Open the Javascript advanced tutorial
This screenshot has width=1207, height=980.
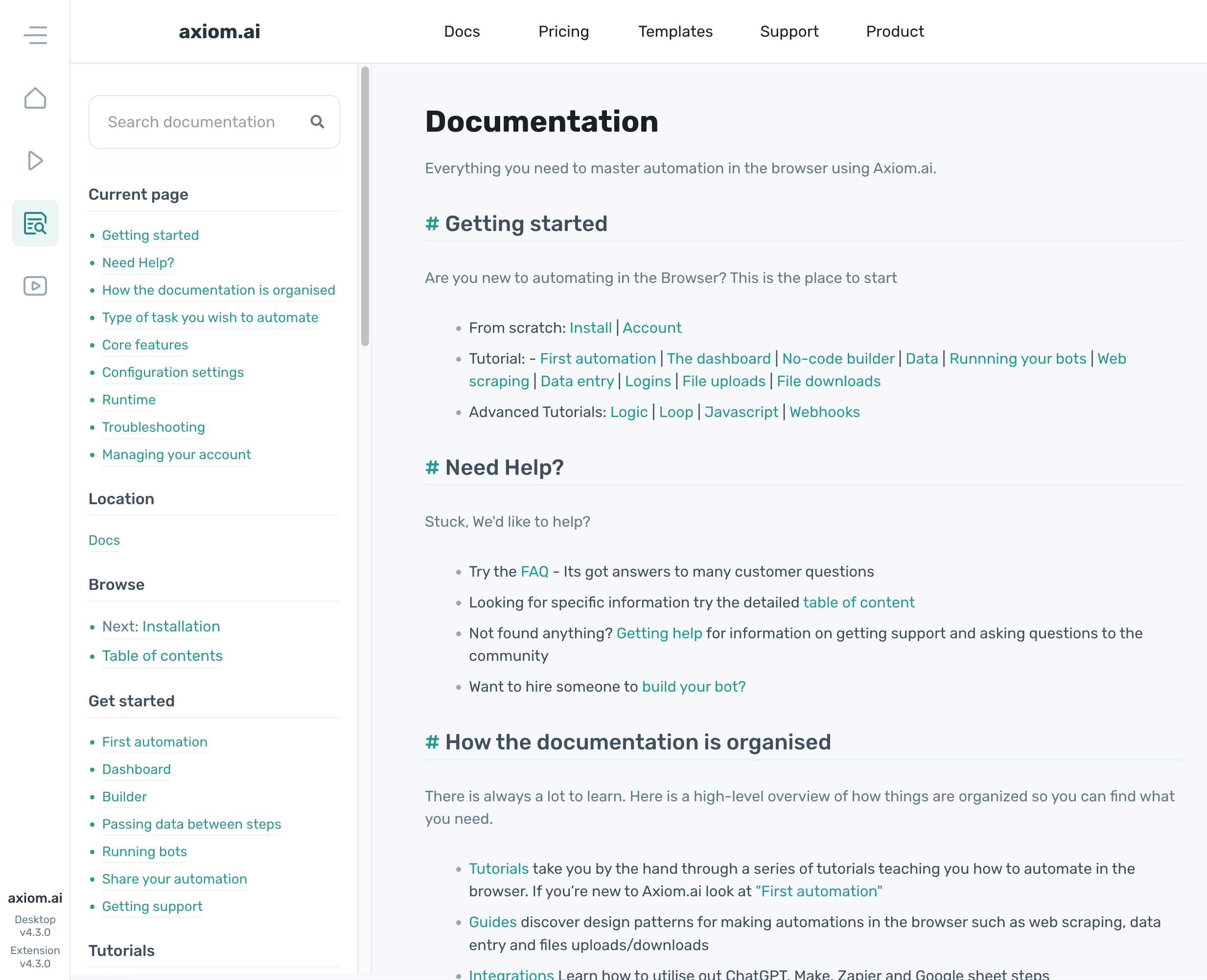tap(741, 412)
